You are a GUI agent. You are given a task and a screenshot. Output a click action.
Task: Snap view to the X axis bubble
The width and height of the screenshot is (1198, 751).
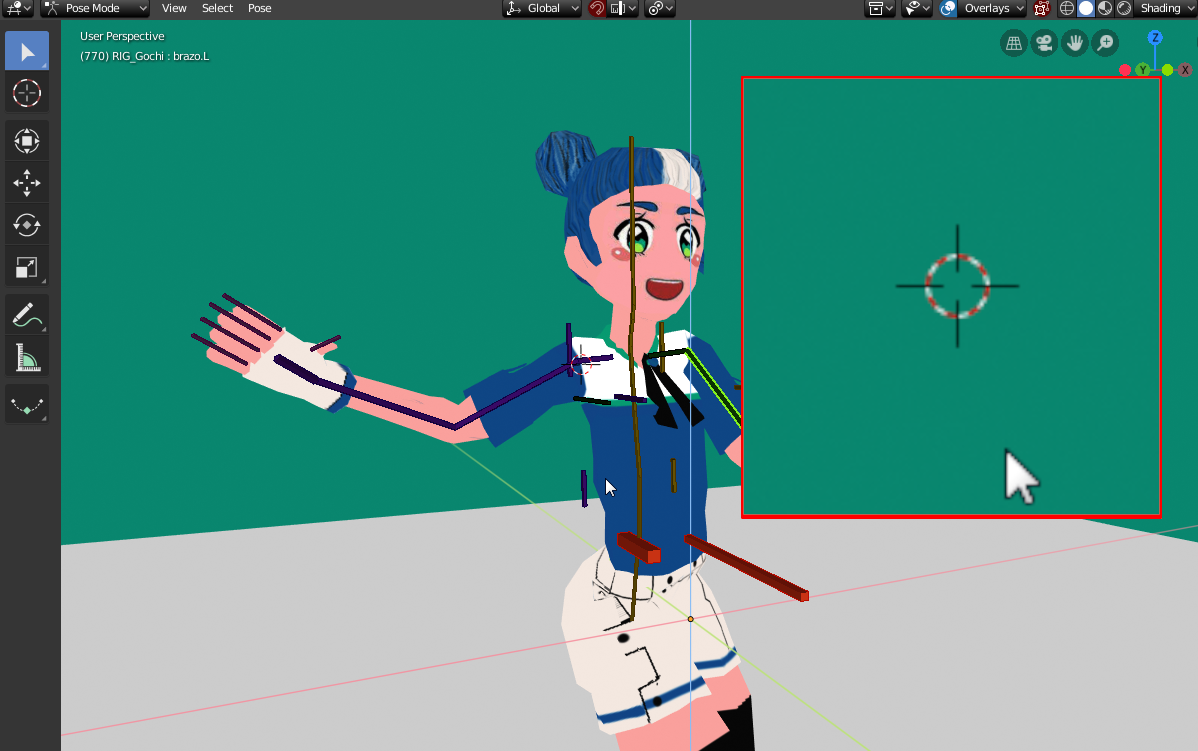click(x=1185, y=70)
